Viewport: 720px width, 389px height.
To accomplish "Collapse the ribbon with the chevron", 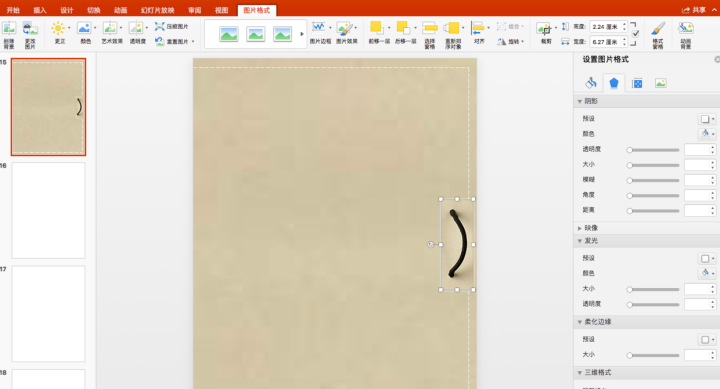I will click(714, 10).
